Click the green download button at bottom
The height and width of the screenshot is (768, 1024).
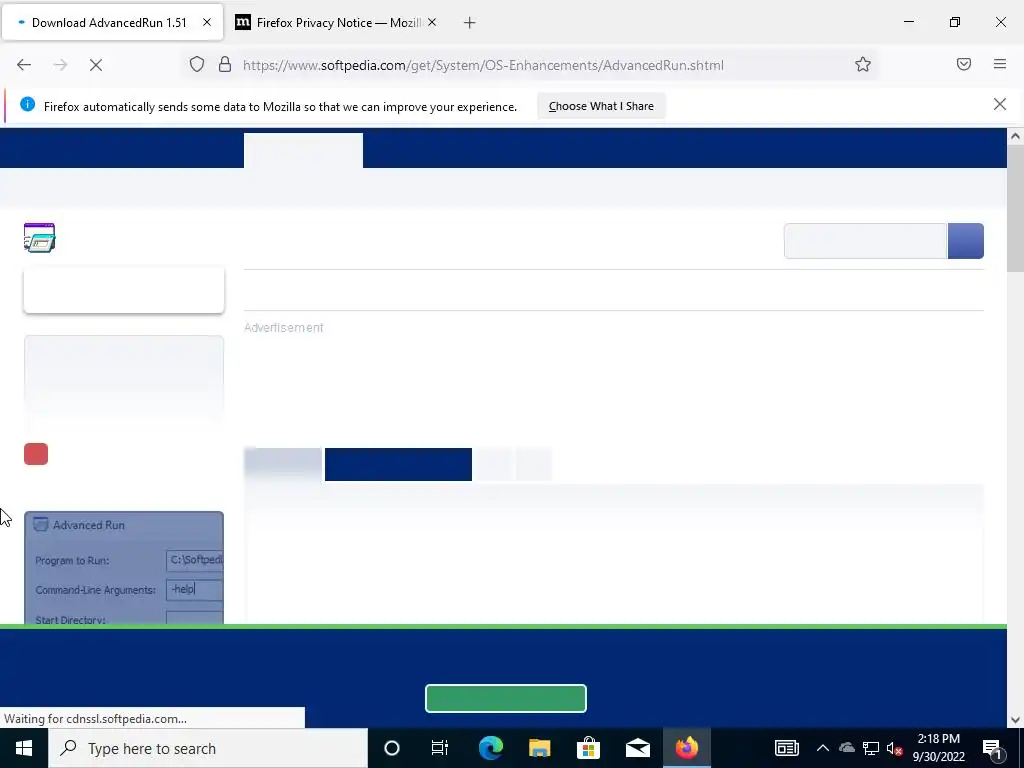[505, 698]
